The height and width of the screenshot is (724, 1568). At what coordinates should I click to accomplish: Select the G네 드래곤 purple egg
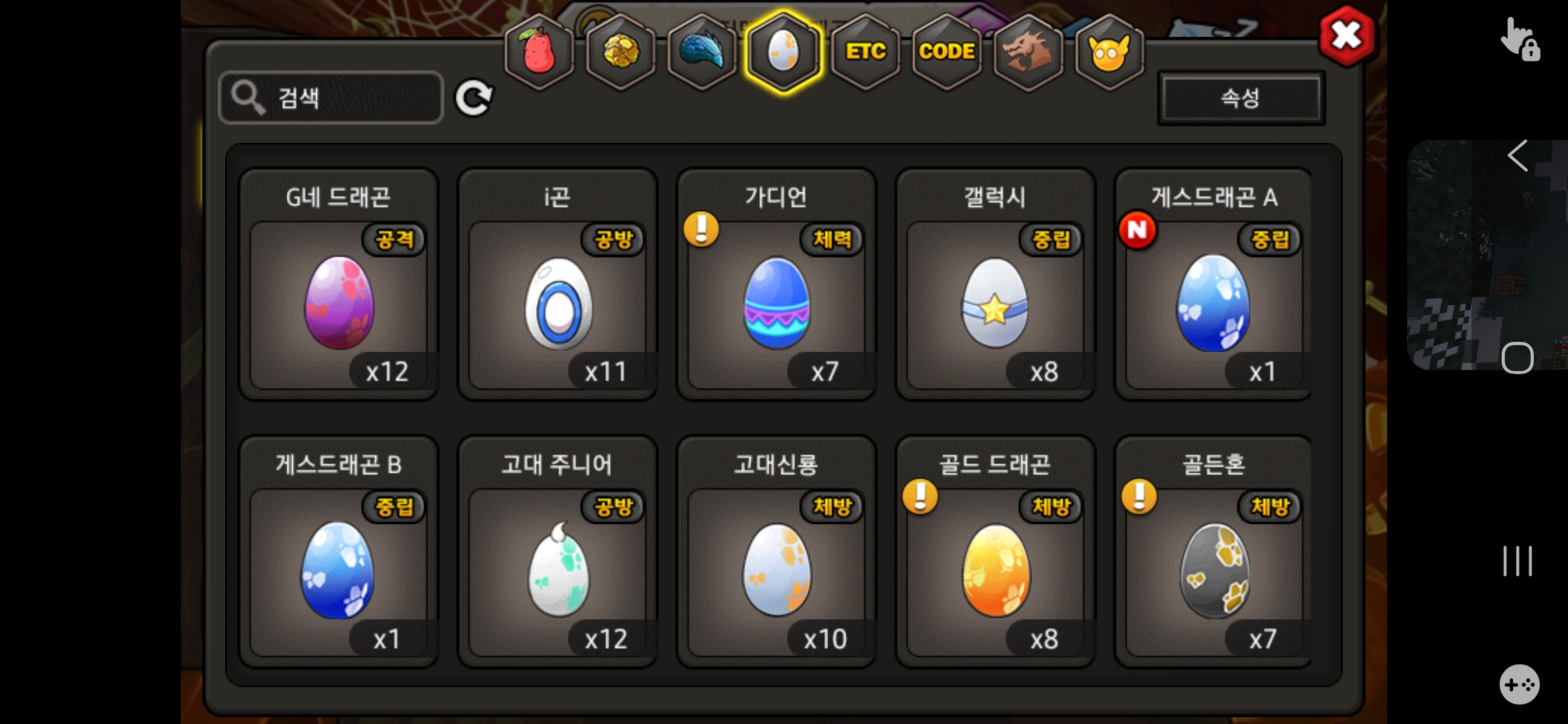339,284
